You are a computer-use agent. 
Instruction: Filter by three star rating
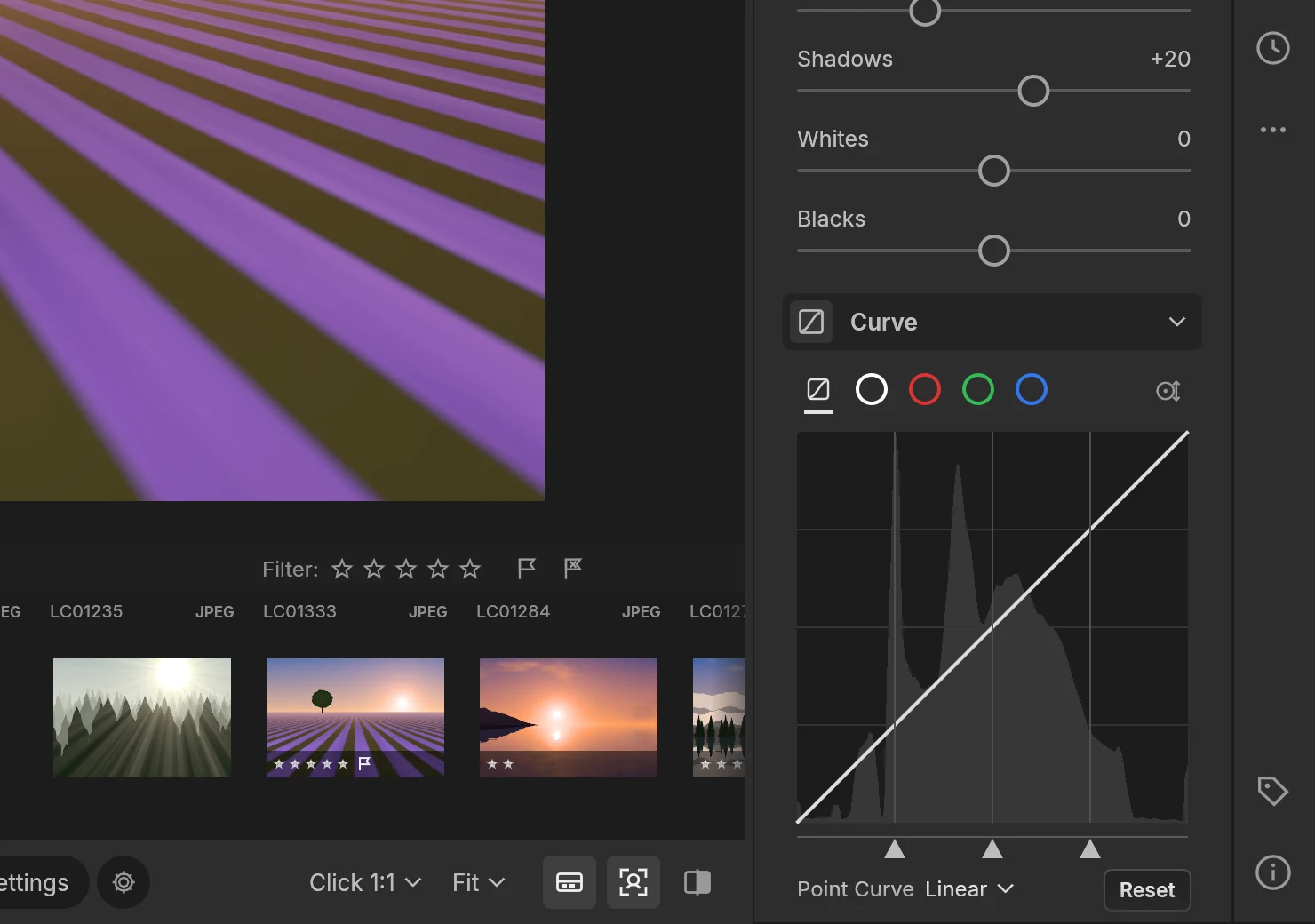tap(406, 569)
